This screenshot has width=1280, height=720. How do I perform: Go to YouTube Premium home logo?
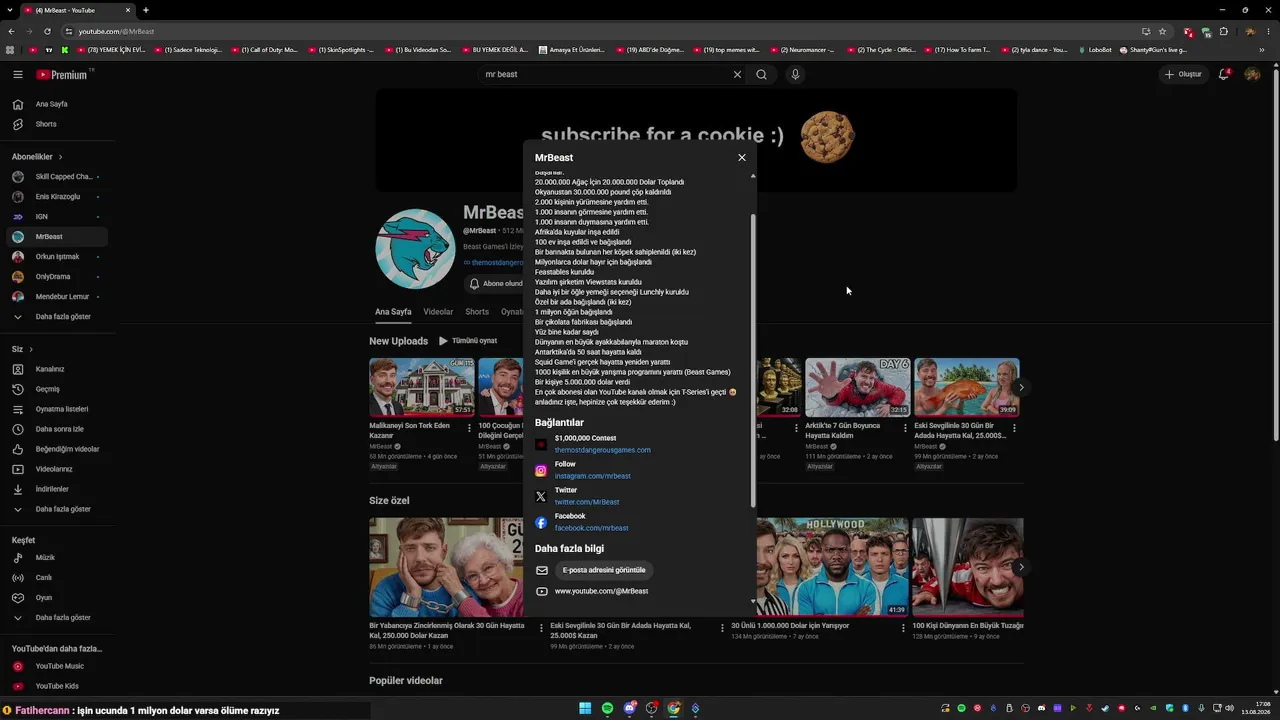click(x=62, y=74)
